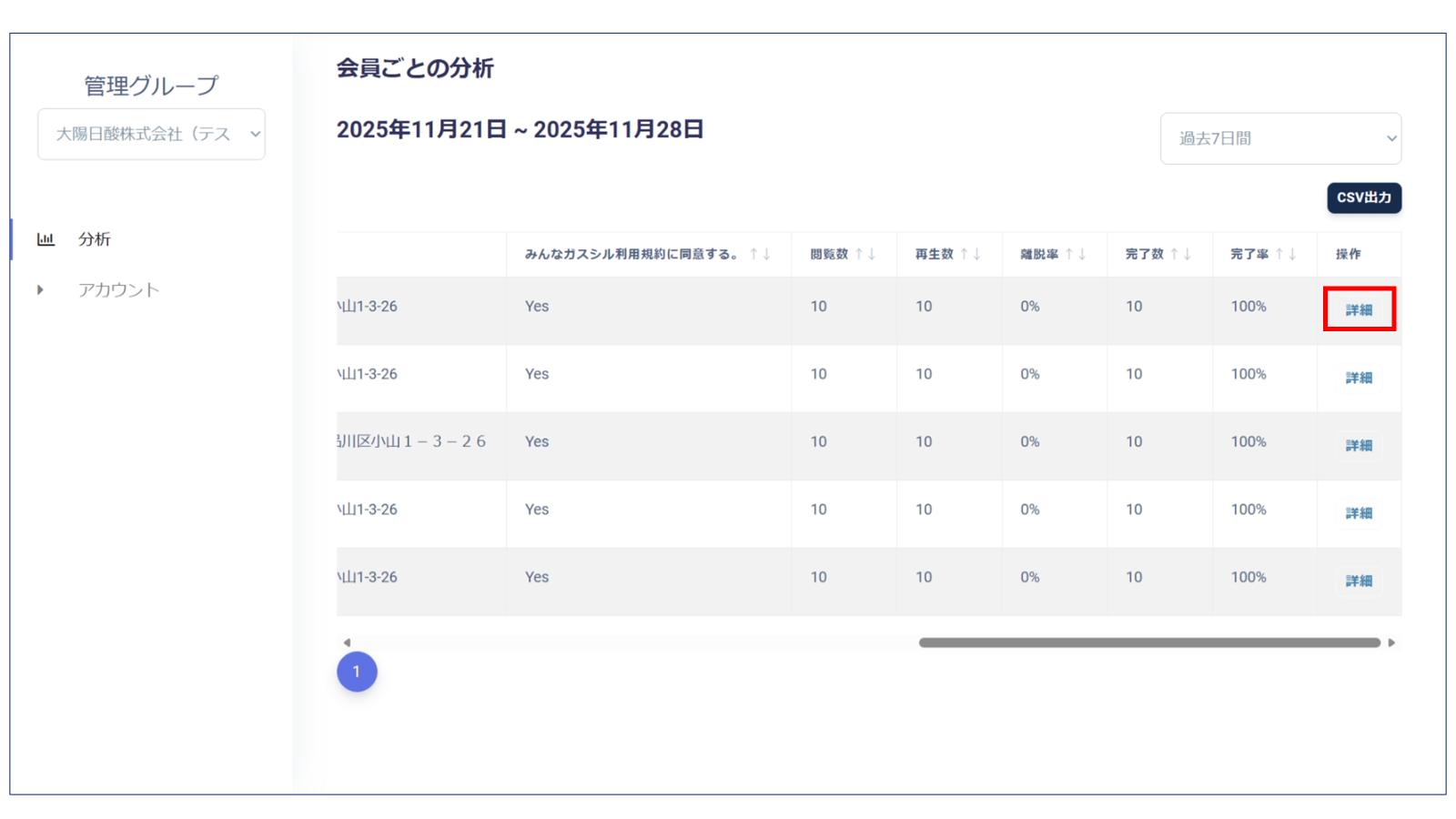The height and width of the screenshot is (819, 1456).
Task: Sort 再生数 descending using its down arrow
Action: (x=975, y=255)
